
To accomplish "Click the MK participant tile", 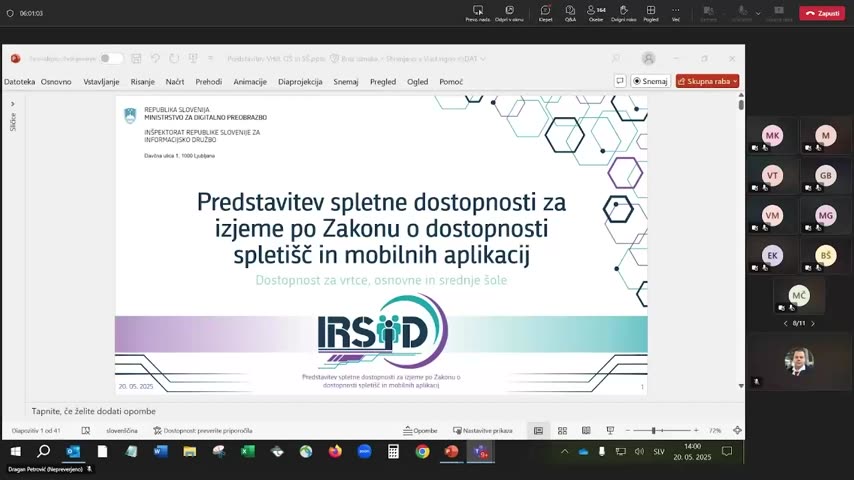I will tap(772, 136).
